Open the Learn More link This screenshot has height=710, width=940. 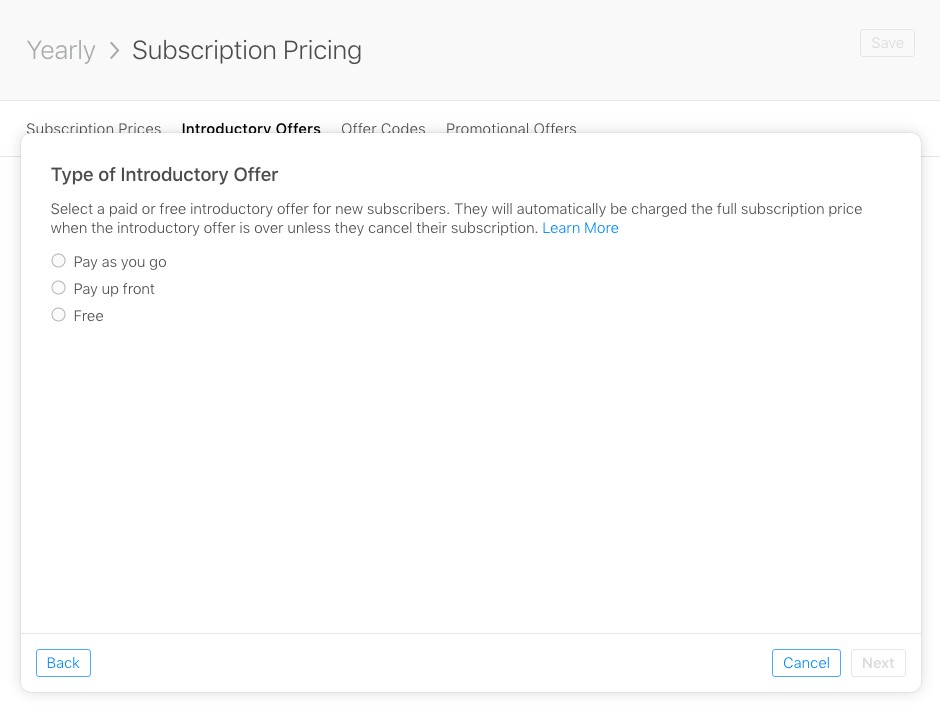click(580, 228)
